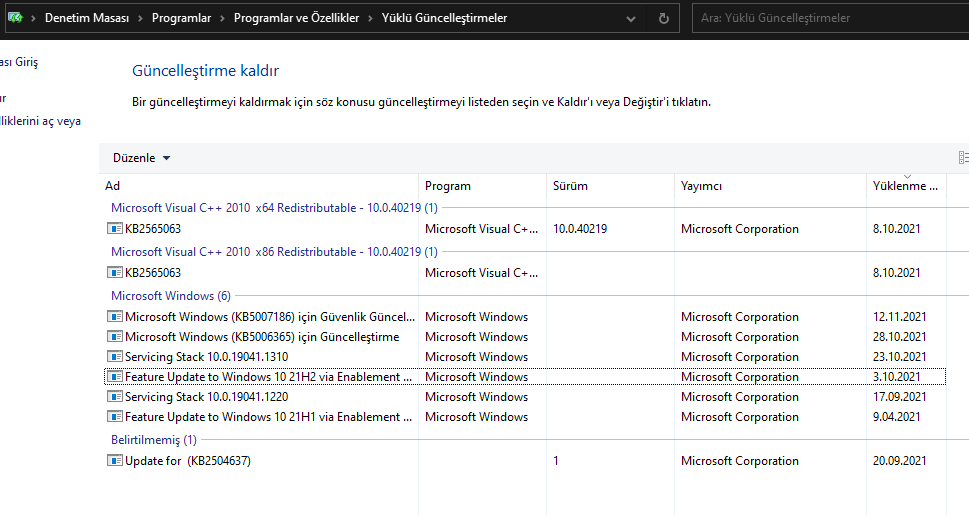Select Microsoft Windows (KB5006365) için Güncelleştirme entry
The height and width of the screenshot is (515, 969).
pos(262,337)
